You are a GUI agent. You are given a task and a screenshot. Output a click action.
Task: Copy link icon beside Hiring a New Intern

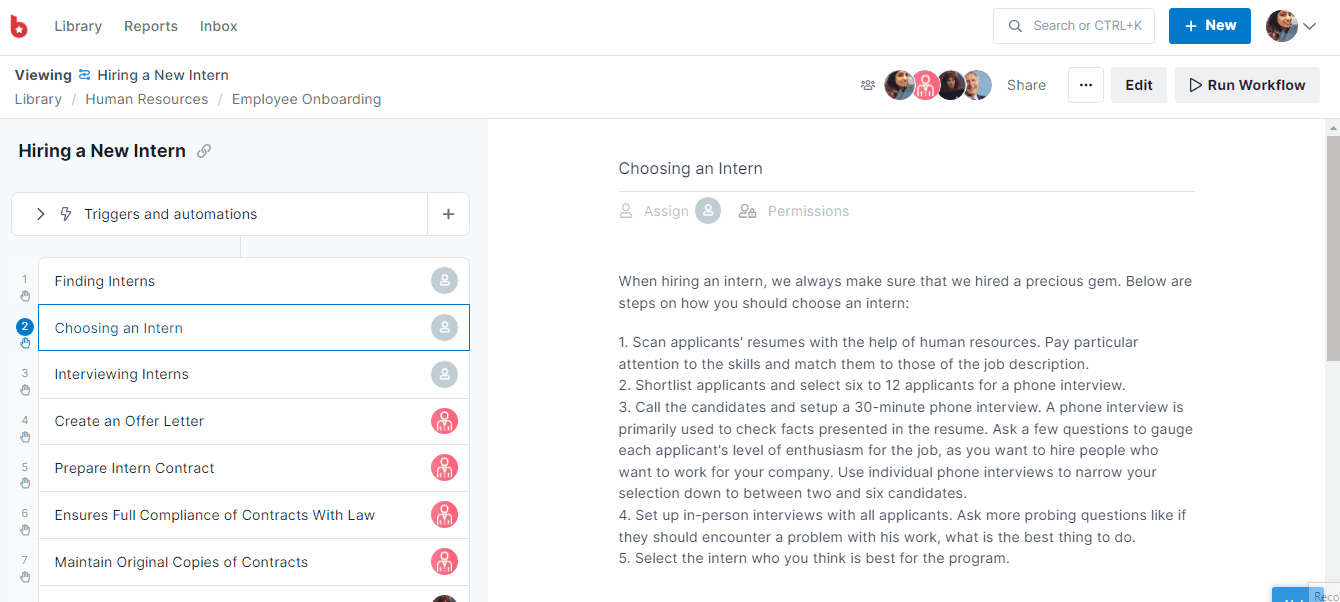pos(204,151)
